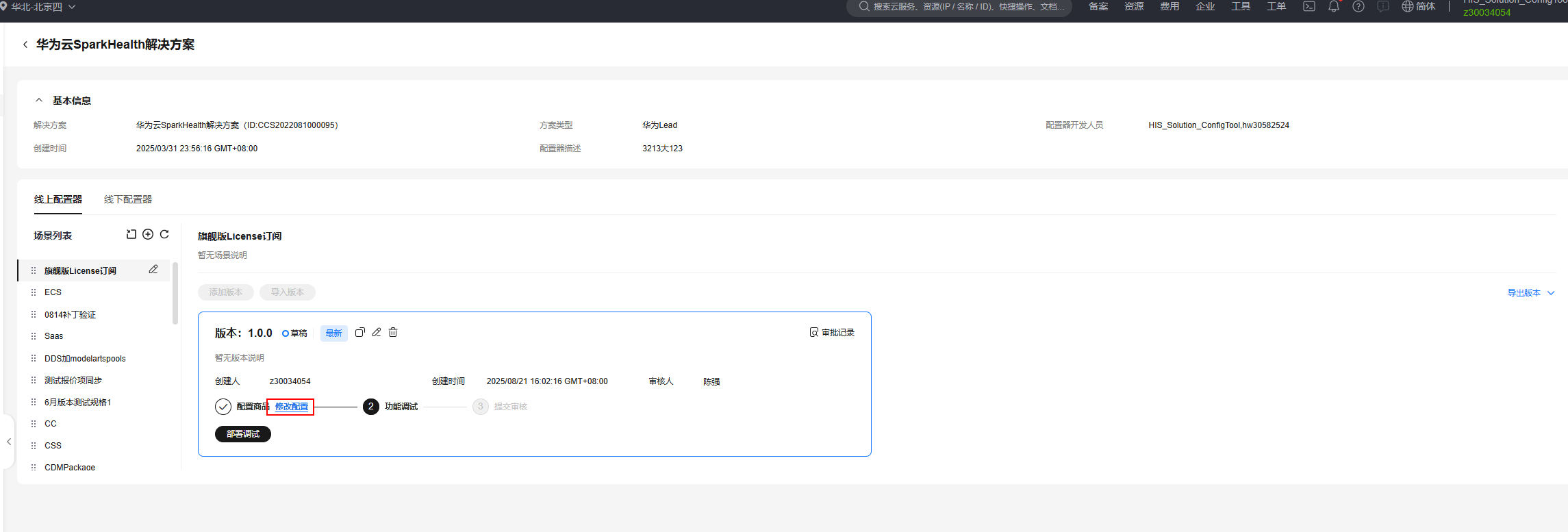The width and height of the screenshot is (1568, 532).
Task: Click the drag handle of the CSS row
Action: [x=34, y=446]
